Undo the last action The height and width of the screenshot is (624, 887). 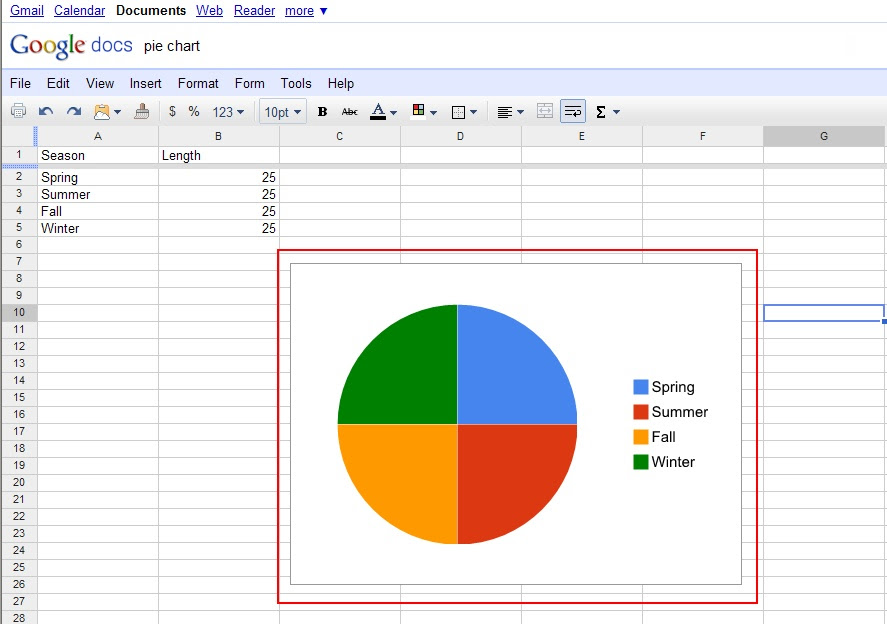(46, 112)
